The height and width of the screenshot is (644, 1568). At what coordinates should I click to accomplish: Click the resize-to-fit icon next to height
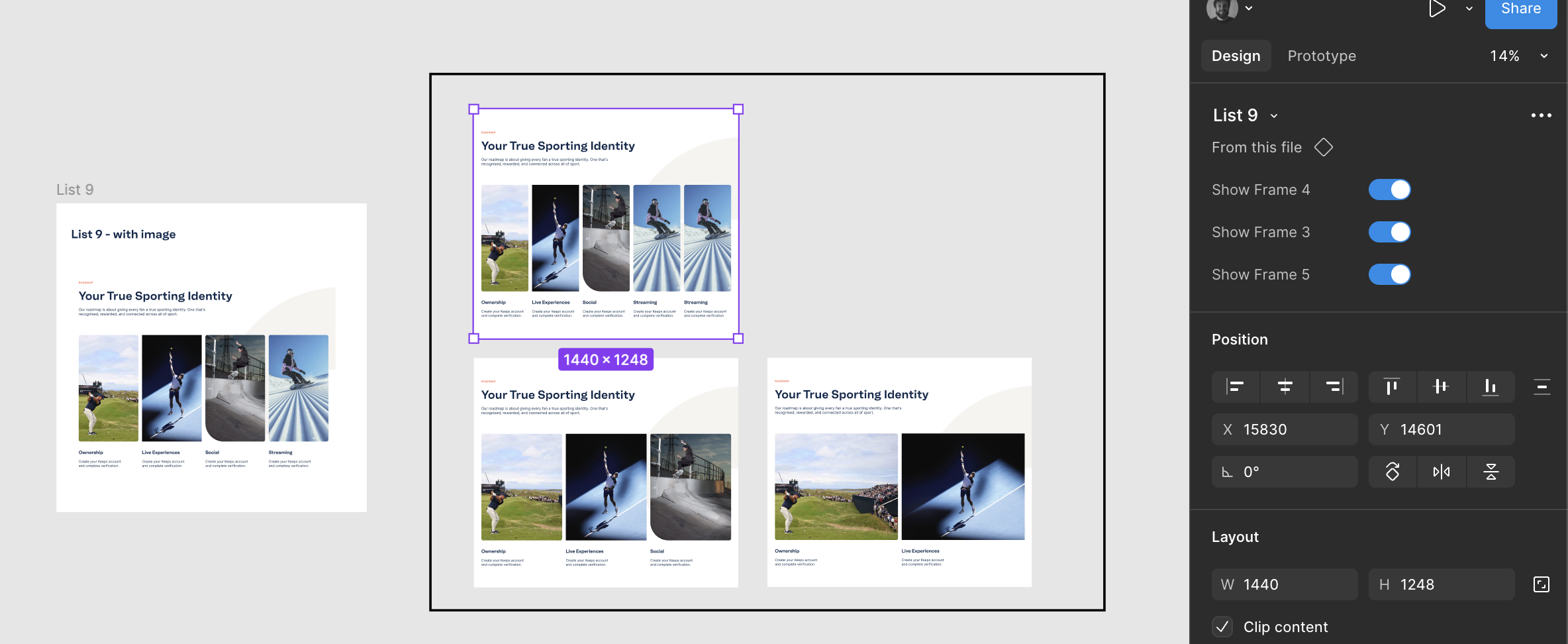(1542, 584)
